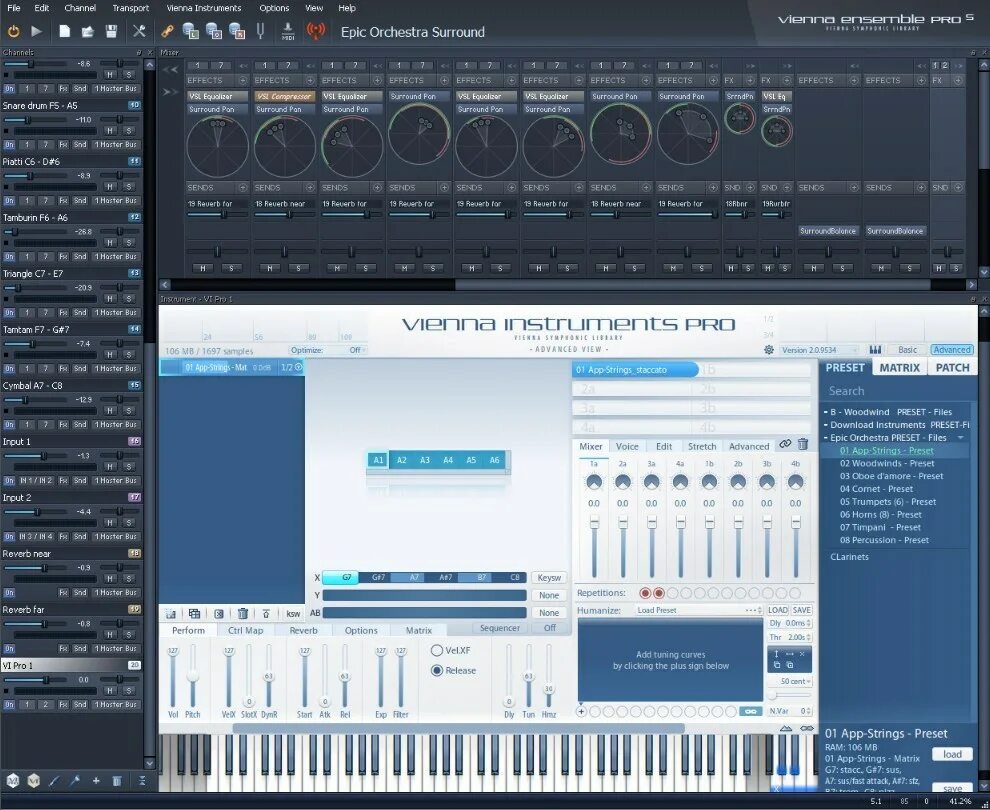
Task: Click the load button for 01 App-Strings Preset
Action: tap(952, 754)
